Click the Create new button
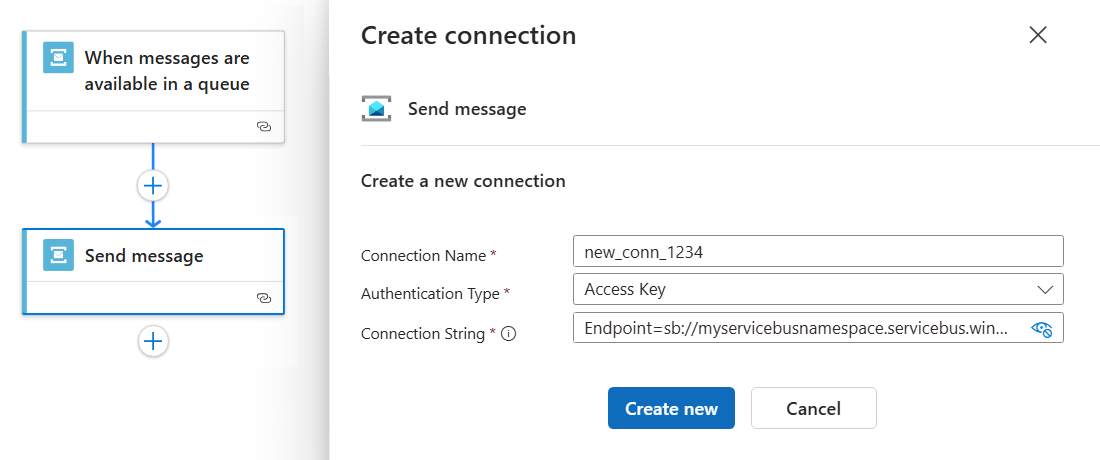The image size is (1100, 460). 671,408
